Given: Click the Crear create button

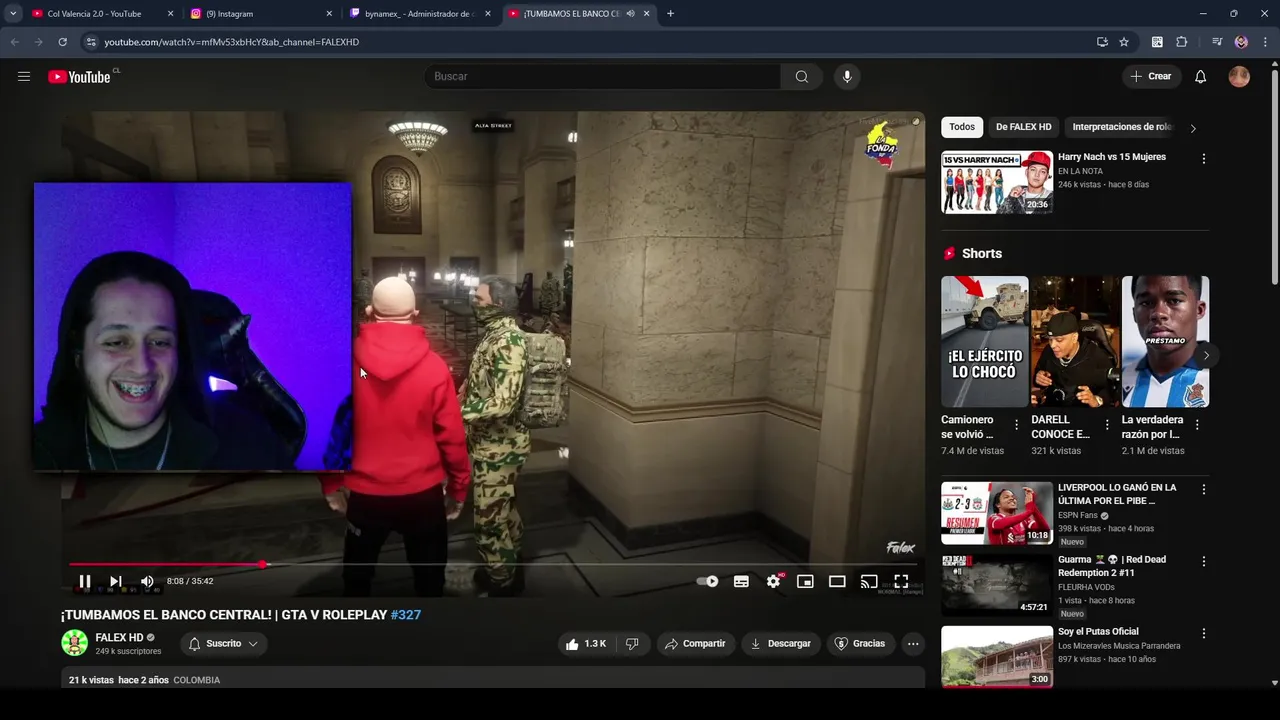Looking at the screenshot, I should 1151,76.
